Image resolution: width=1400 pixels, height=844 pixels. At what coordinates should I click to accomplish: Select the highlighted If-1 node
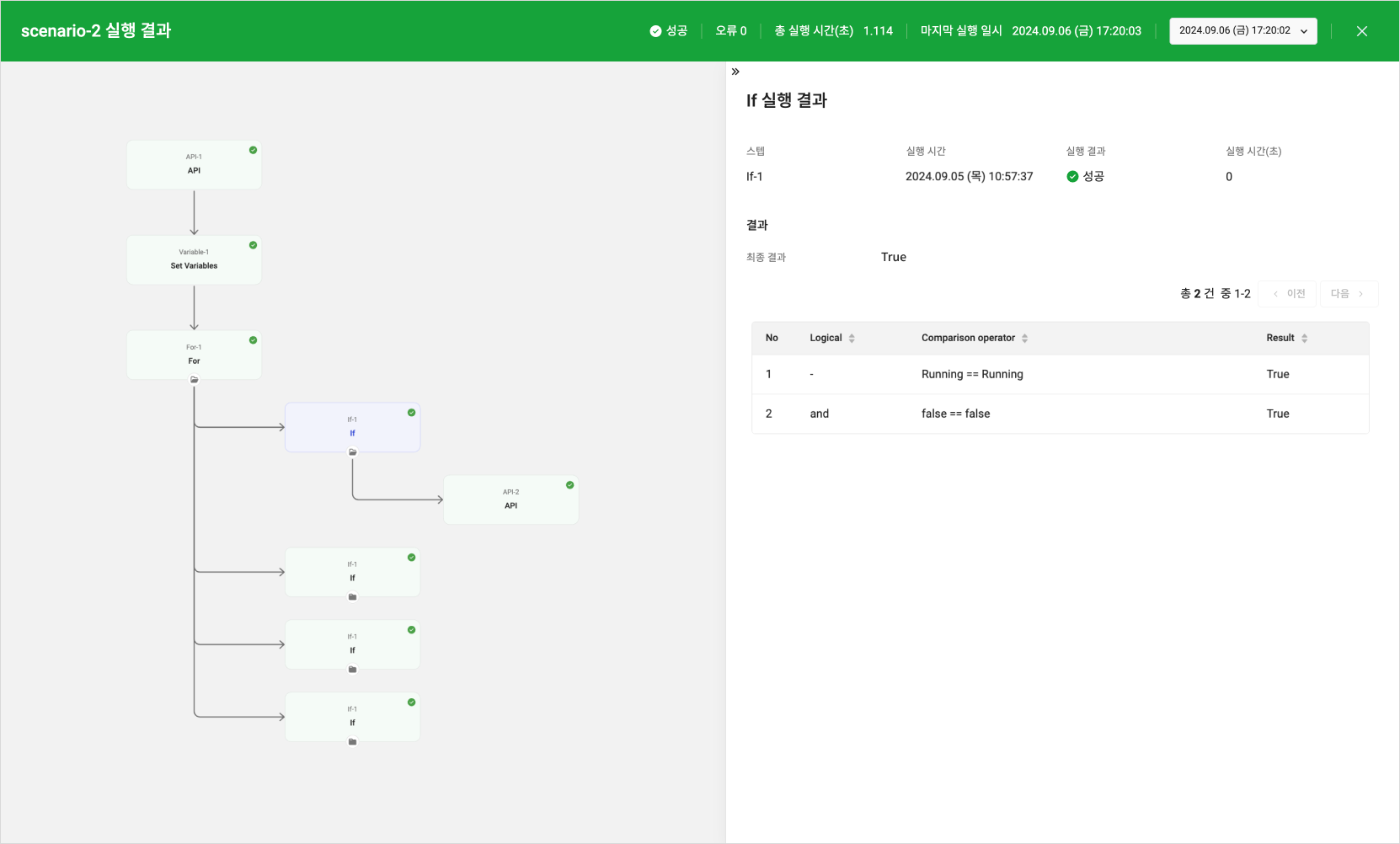point(352,427)
